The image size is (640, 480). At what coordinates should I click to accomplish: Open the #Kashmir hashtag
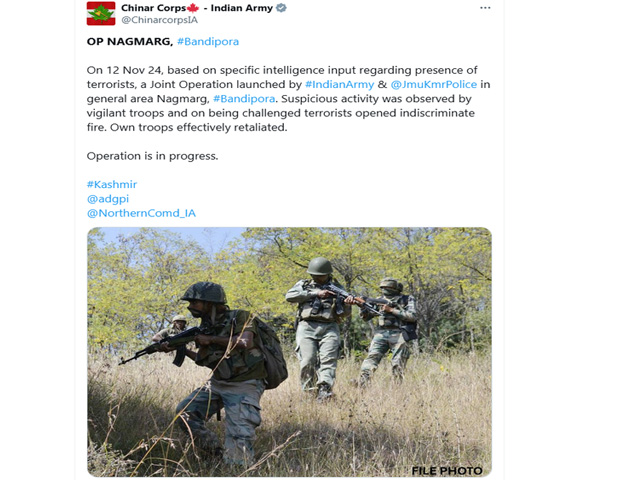pyautogui.click(x=112, y=184)
